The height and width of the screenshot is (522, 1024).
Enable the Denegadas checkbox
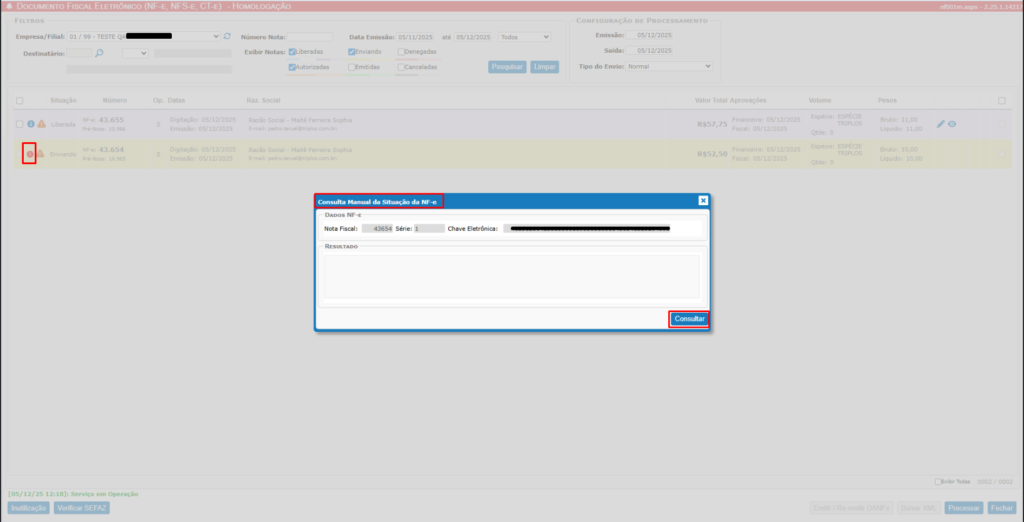[x=401, y=52]
